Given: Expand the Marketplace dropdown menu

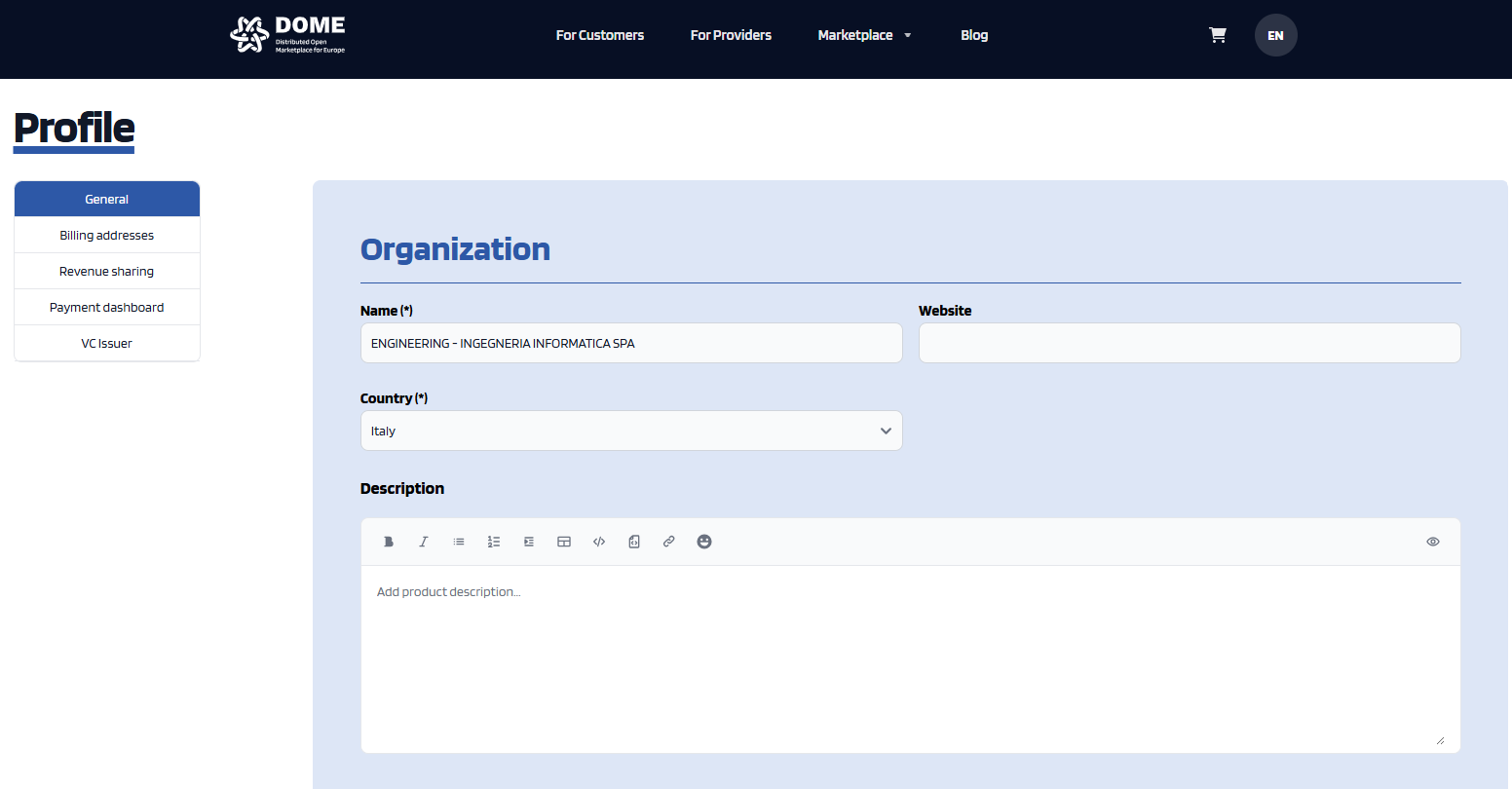Looking at the screenshot, I should (x=864, y=35).
